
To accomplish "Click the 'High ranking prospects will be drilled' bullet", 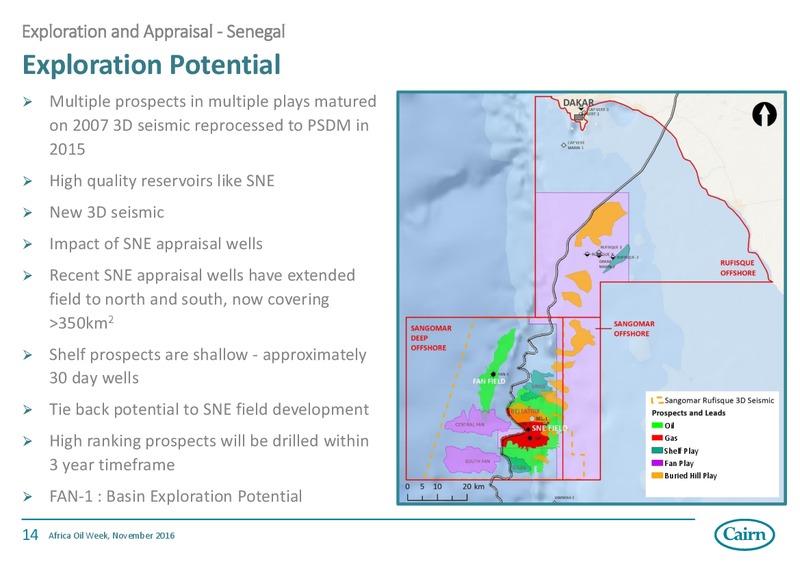I will click(209, 453).
